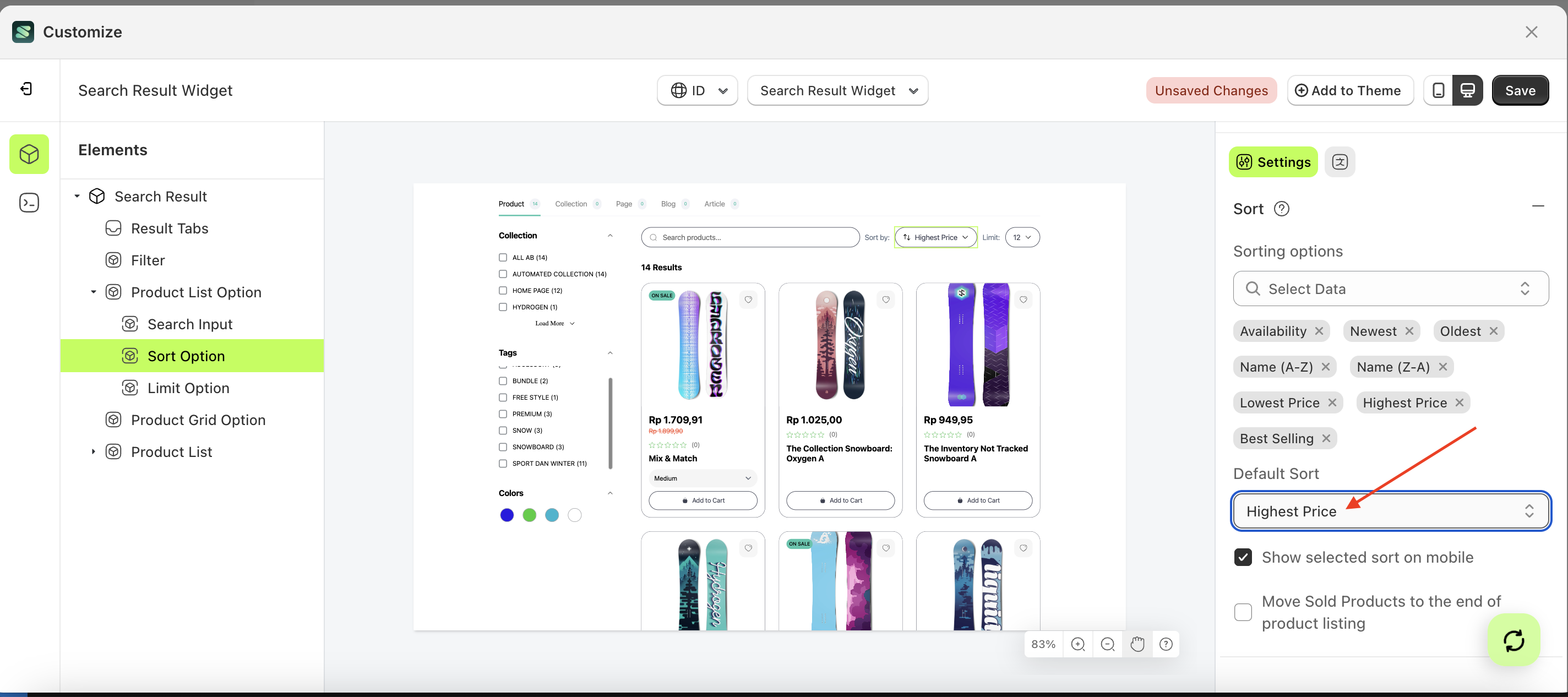
Task: Select Limit Option in Elements tree
Action: pyautogui.click(x=188, y=388)
